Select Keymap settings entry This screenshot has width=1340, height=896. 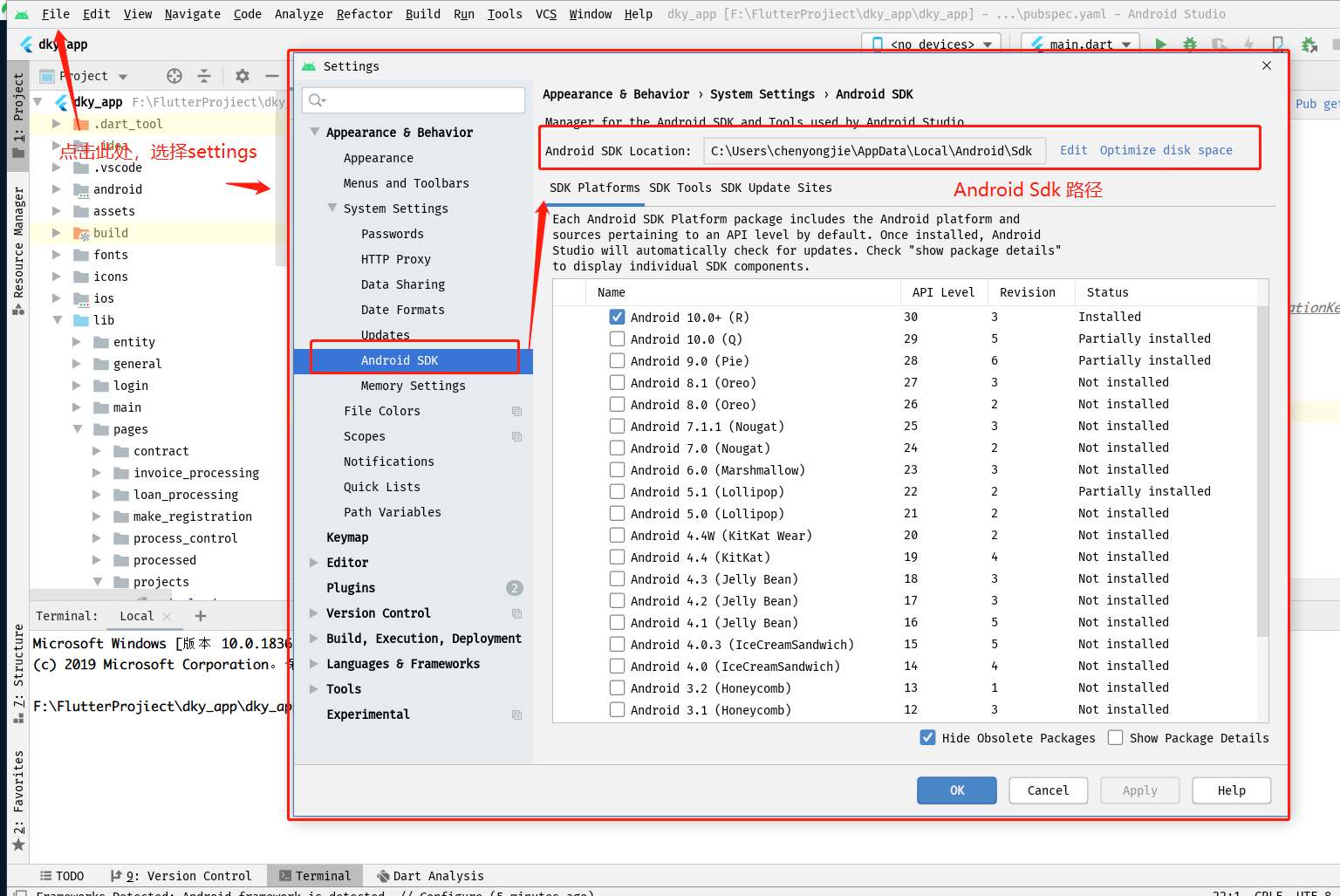[x=347, y=537]
